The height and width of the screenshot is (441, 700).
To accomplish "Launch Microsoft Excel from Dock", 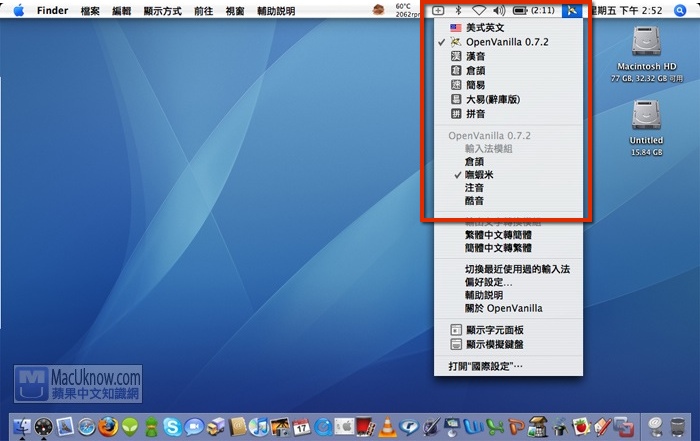I will pos(496,427).
